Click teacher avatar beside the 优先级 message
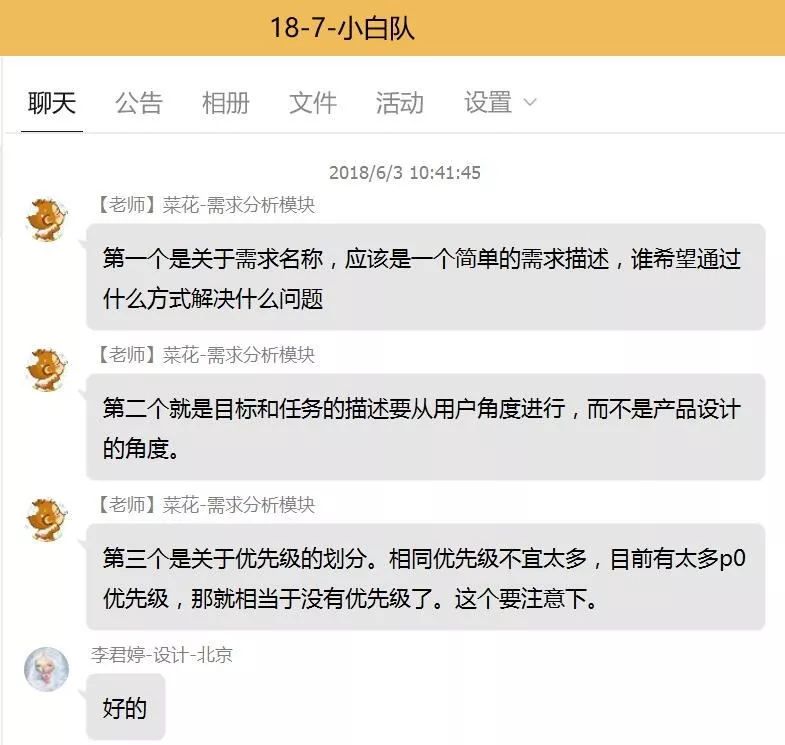Viewport: 785px width, 745px height. coord(46,518)
